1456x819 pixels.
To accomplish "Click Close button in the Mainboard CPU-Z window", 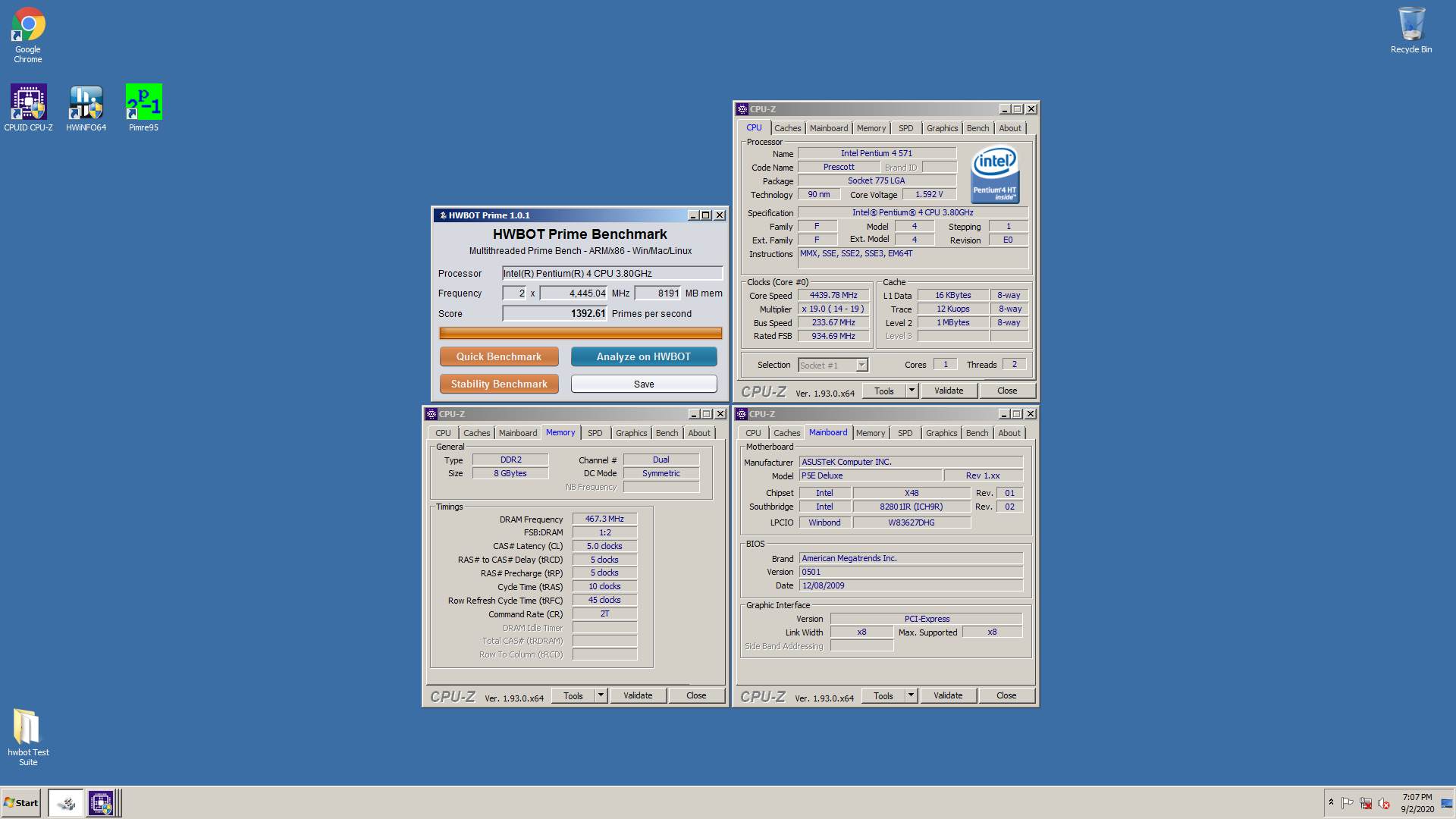I will [x=1006, y=695].
